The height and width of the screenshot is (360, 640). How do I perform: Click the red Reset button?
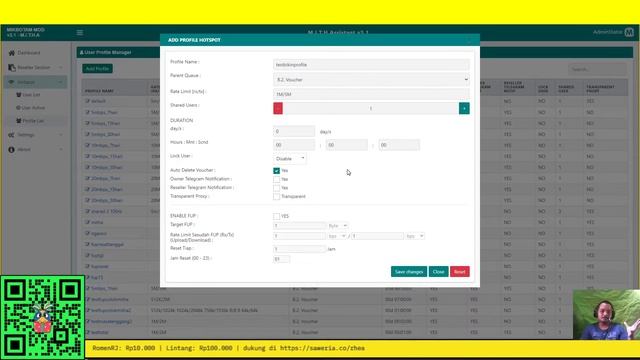[460, 272]
